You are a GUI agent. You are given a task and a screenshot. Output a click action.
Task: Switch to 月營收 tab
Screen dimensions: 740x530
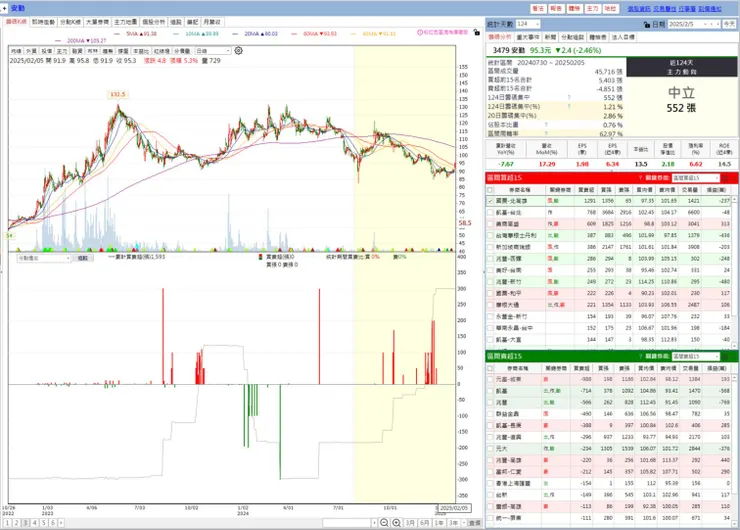(x=212, y=22)
